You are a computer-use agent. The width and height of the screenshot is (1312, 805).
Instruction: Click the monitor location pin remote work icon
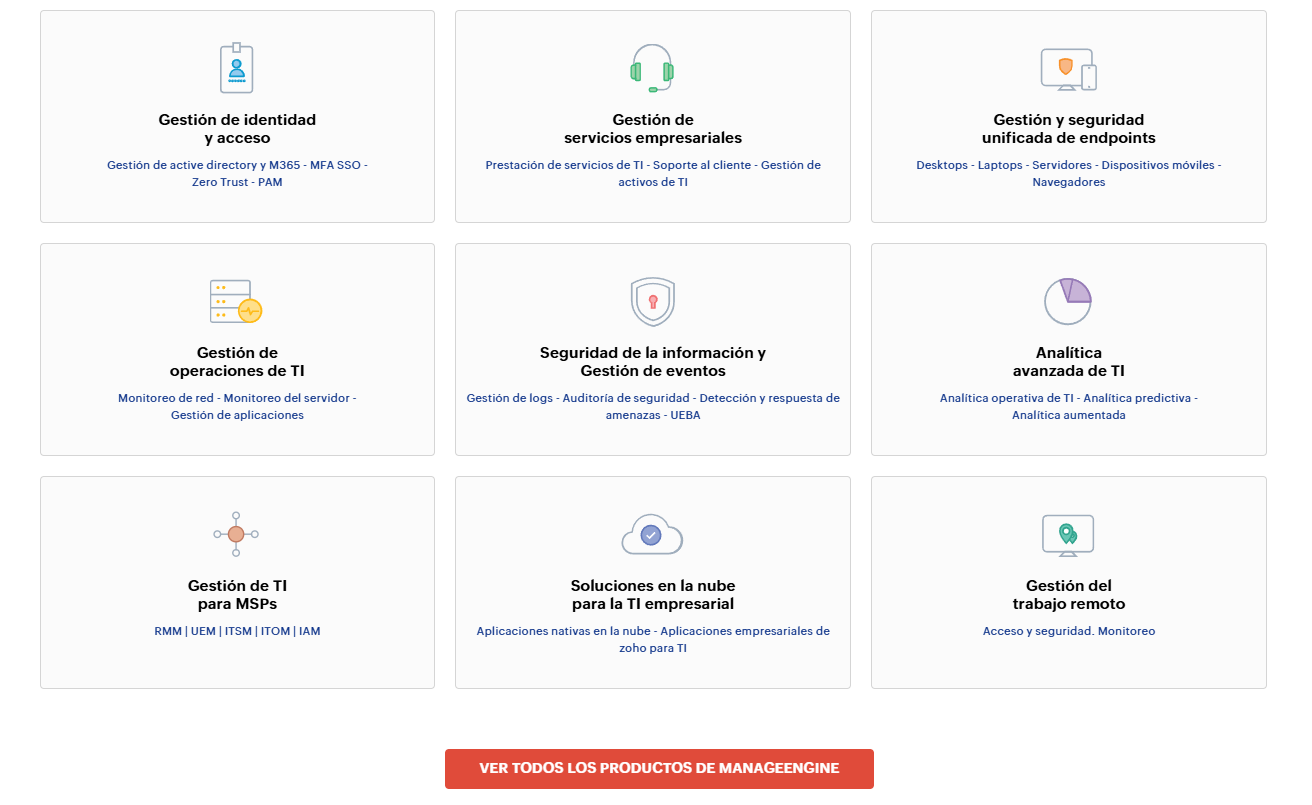(1068, 535)
